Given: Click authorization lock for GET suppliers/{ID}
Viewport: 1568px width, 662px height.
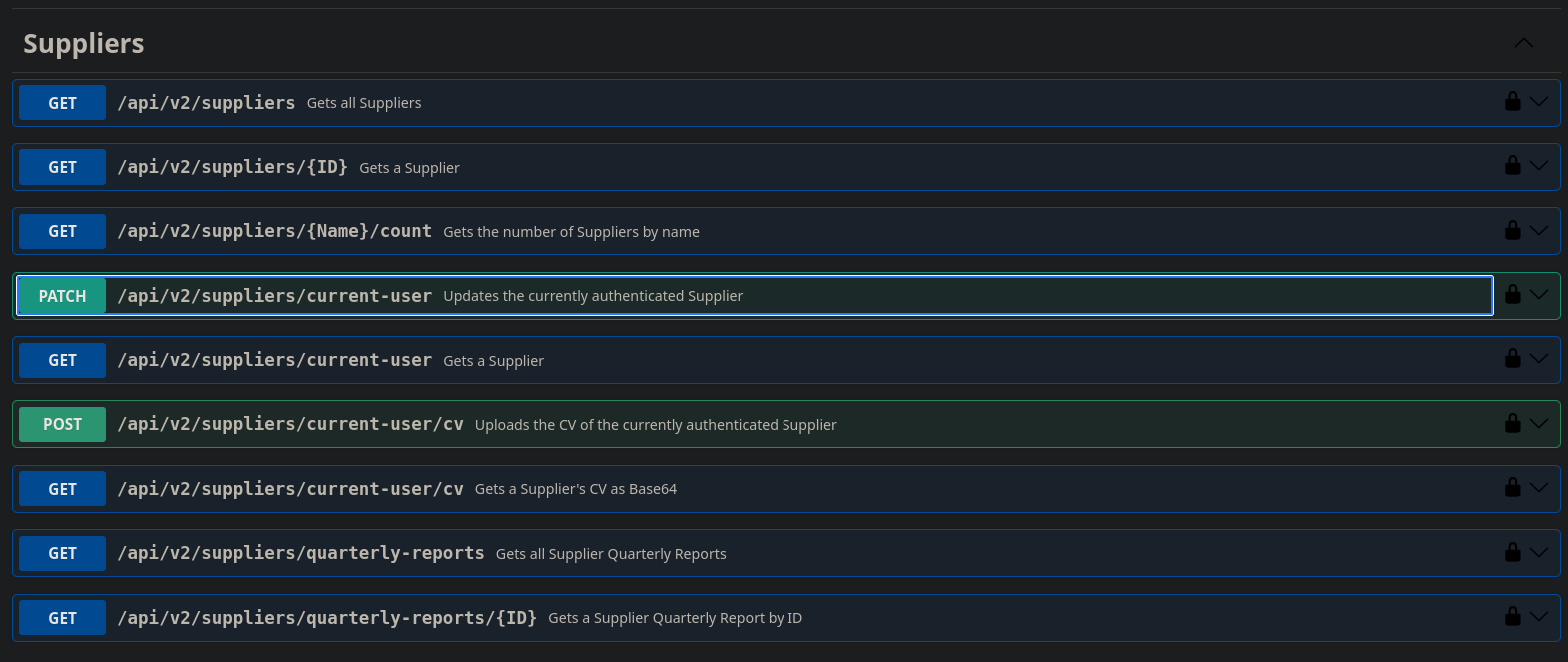Looking at the screenshot, I should [1512, 166].
